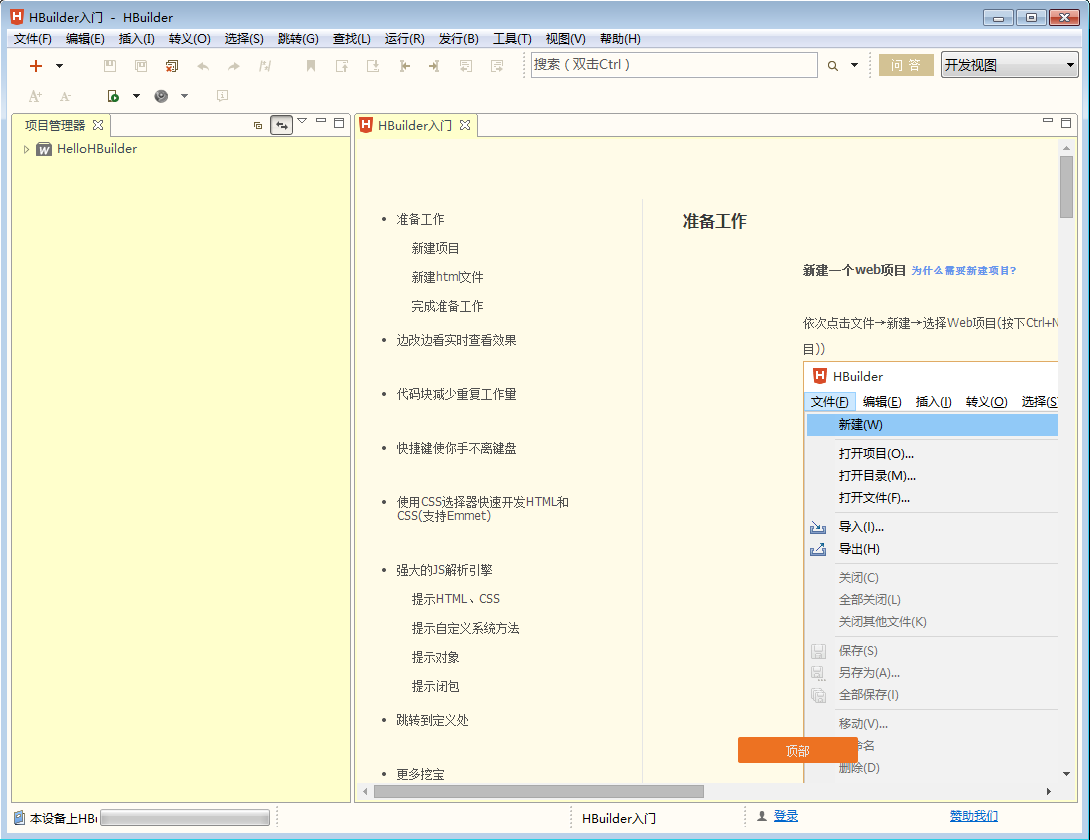Open browser globe dropdown arrow

point(184,96)
